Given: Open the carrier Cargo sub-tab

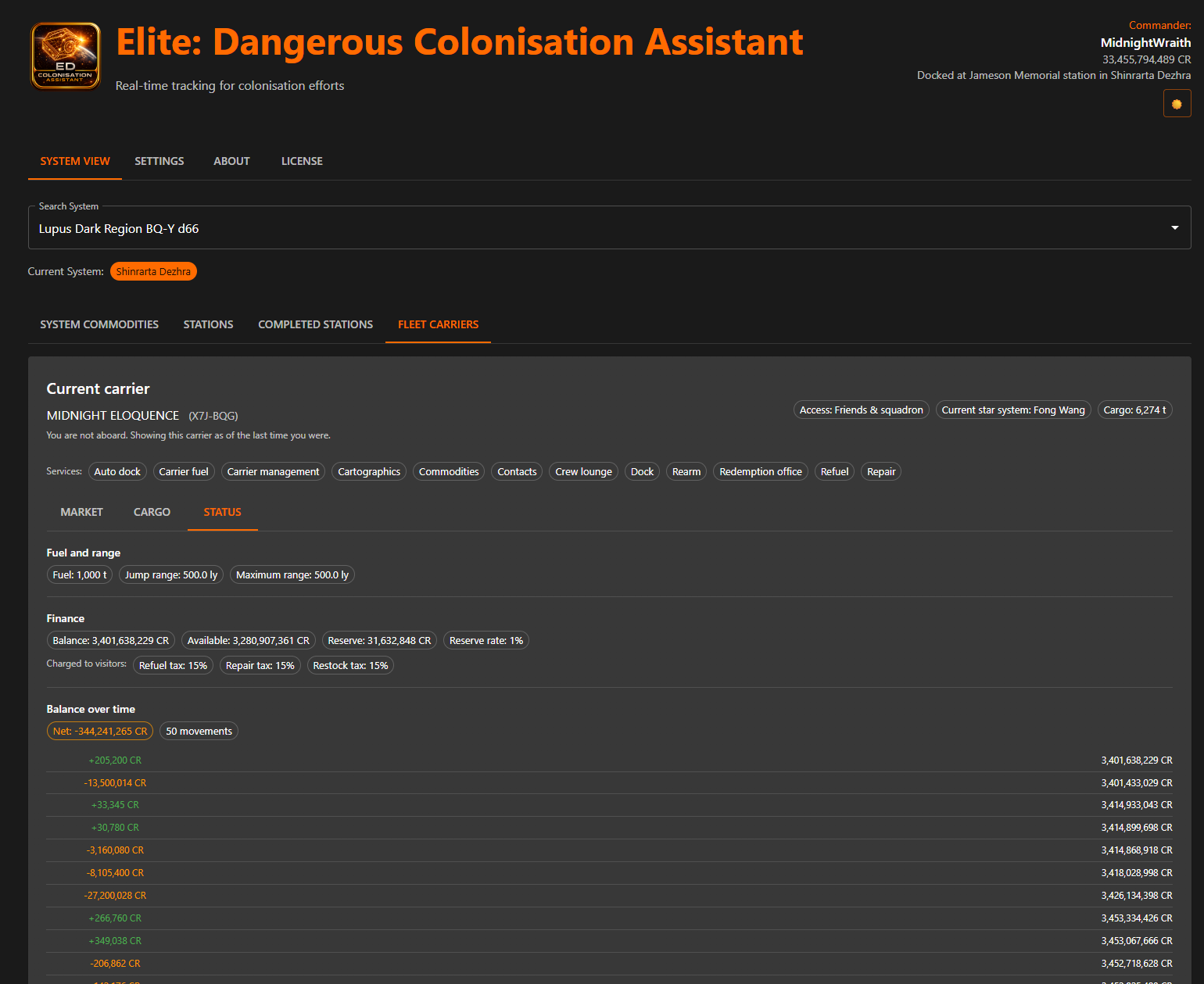Looking at the screenshot, I should [152, 512].
